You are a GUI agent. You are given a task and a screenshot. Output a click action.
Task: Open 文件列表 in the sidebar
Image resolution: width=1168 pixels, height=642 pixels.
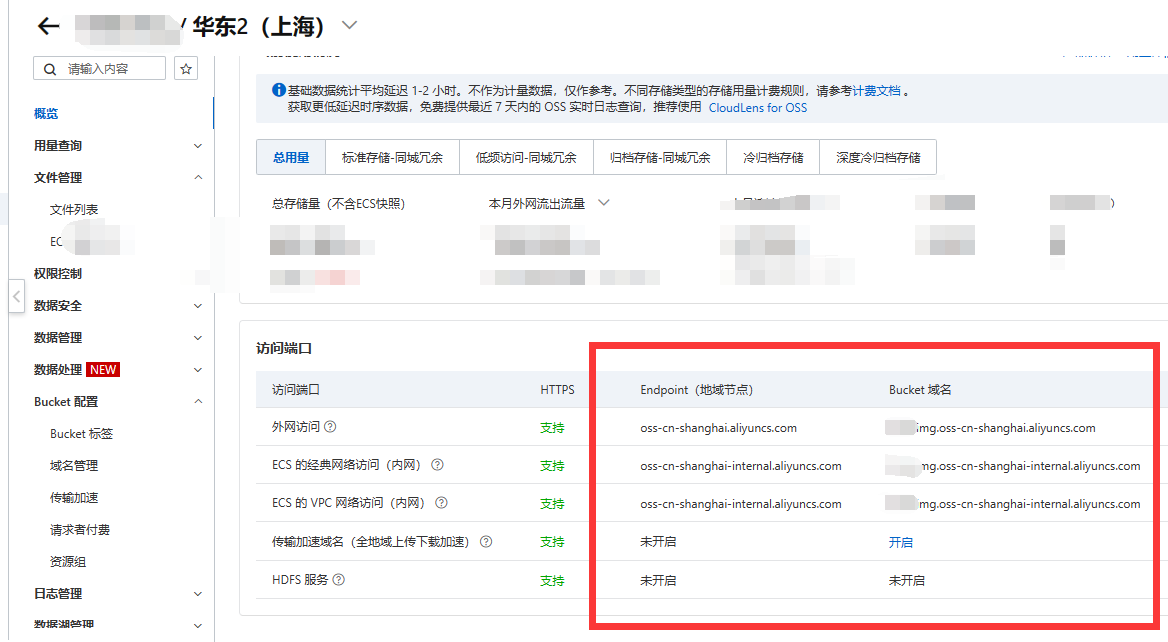click(x=74, y=210)
